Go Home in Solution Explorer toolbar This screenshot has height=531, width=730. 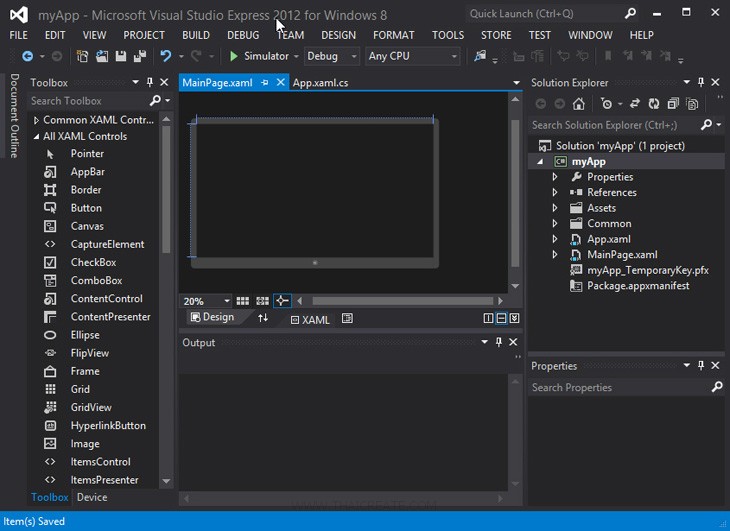coord(579,104)
